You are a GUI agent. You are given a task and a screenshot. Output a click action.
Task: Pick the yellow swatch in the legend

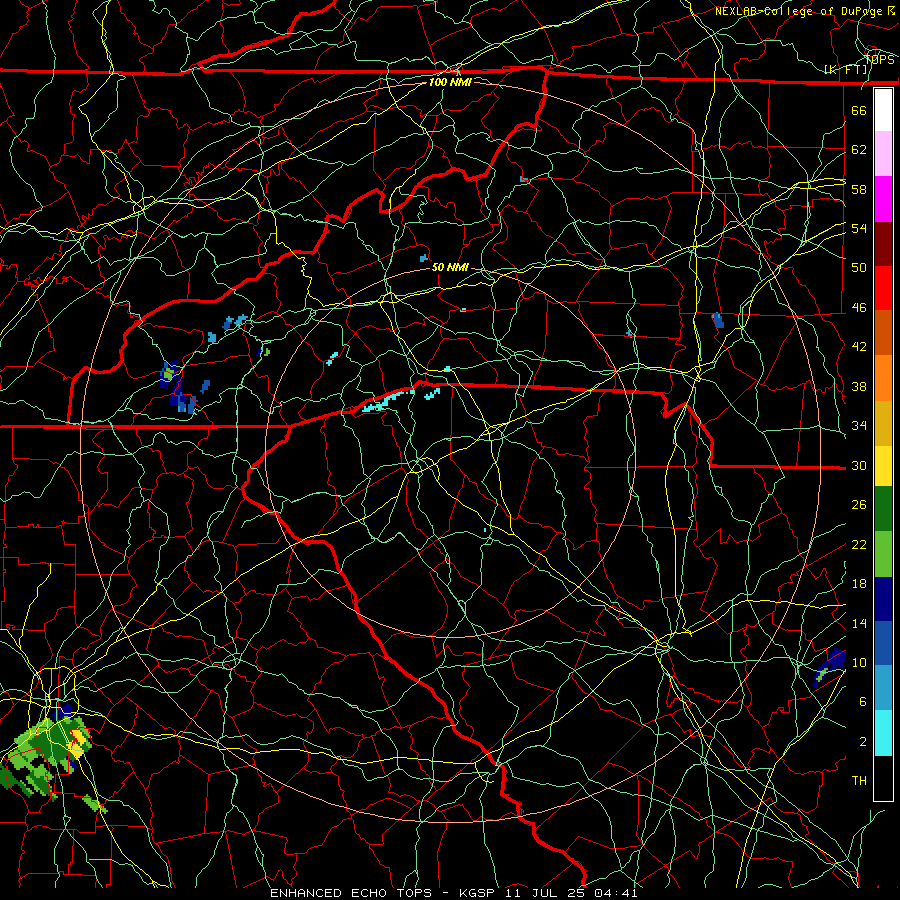[883, 466]
